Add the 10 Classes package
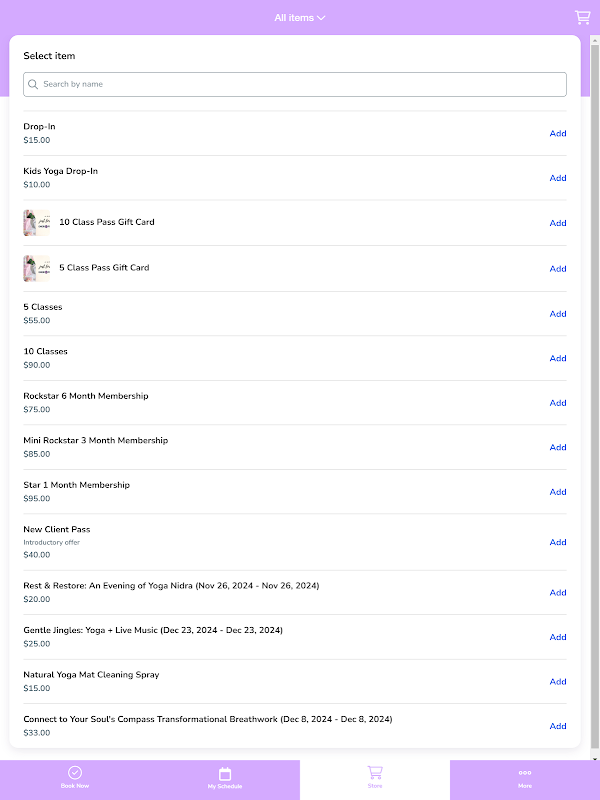This screenshot has height=800, width=600. 558,358
